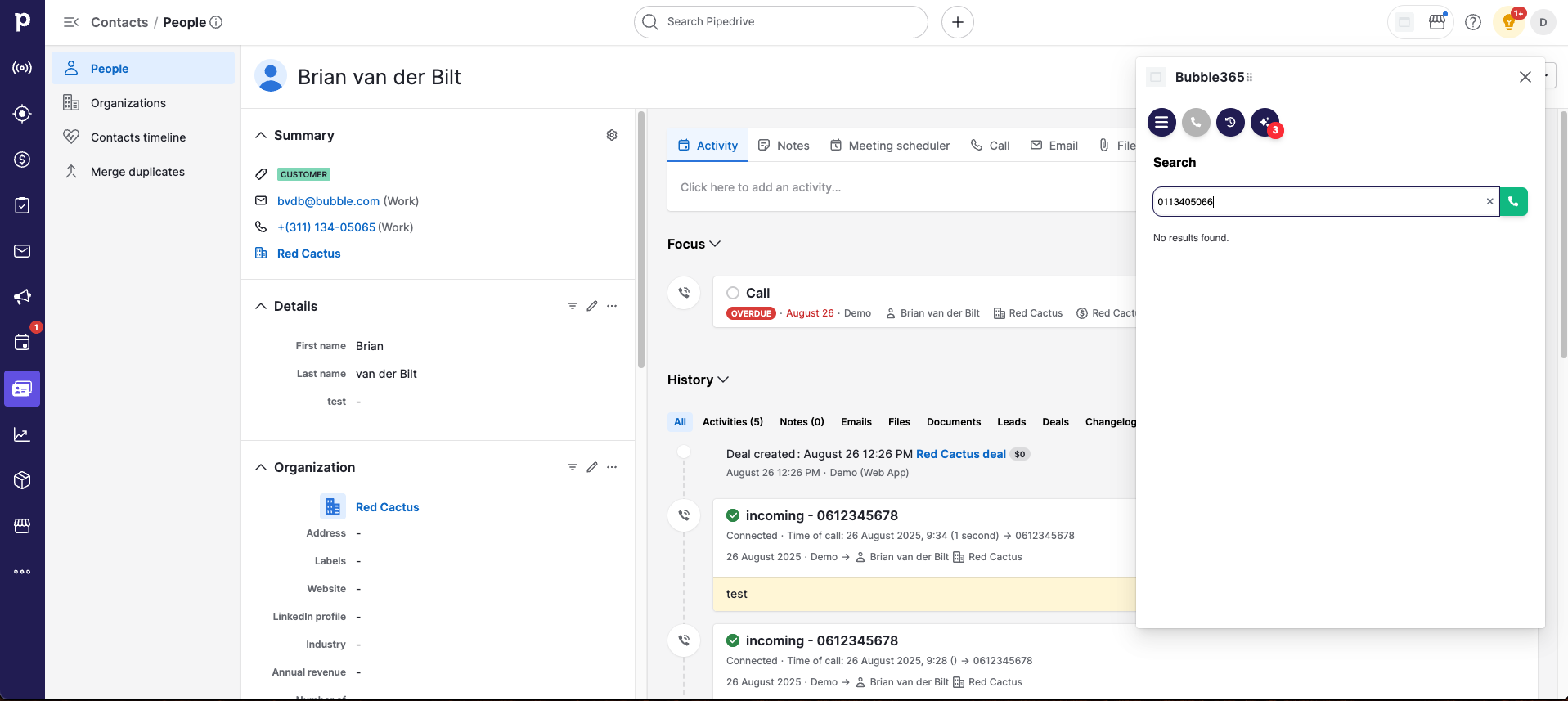The width and height of the screenshot is (1568, 701).
Task: Open the Summary settings gear
Action: [x=612, y=135]
